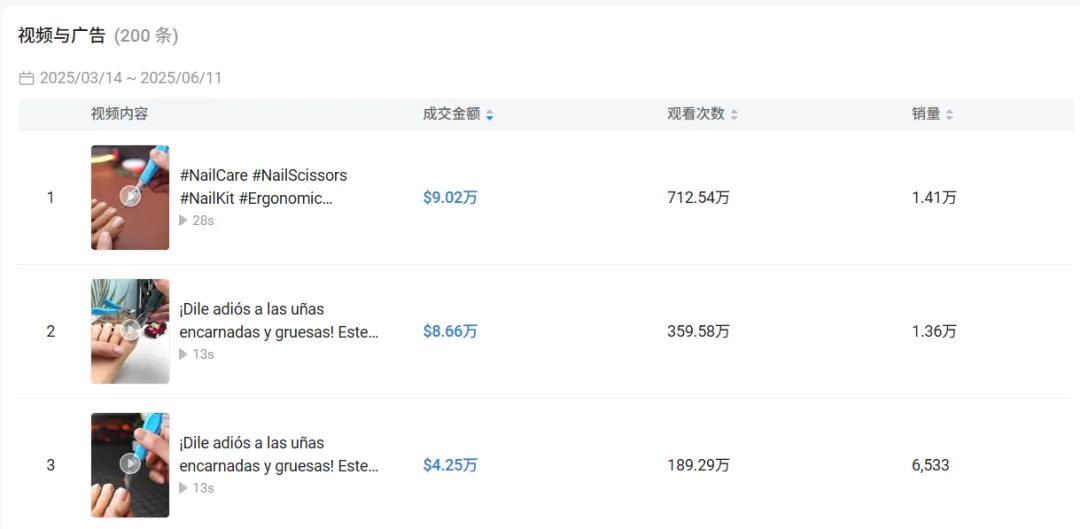
Task: Click the 1.36万 sales value
Action: [x=934, y=331]
